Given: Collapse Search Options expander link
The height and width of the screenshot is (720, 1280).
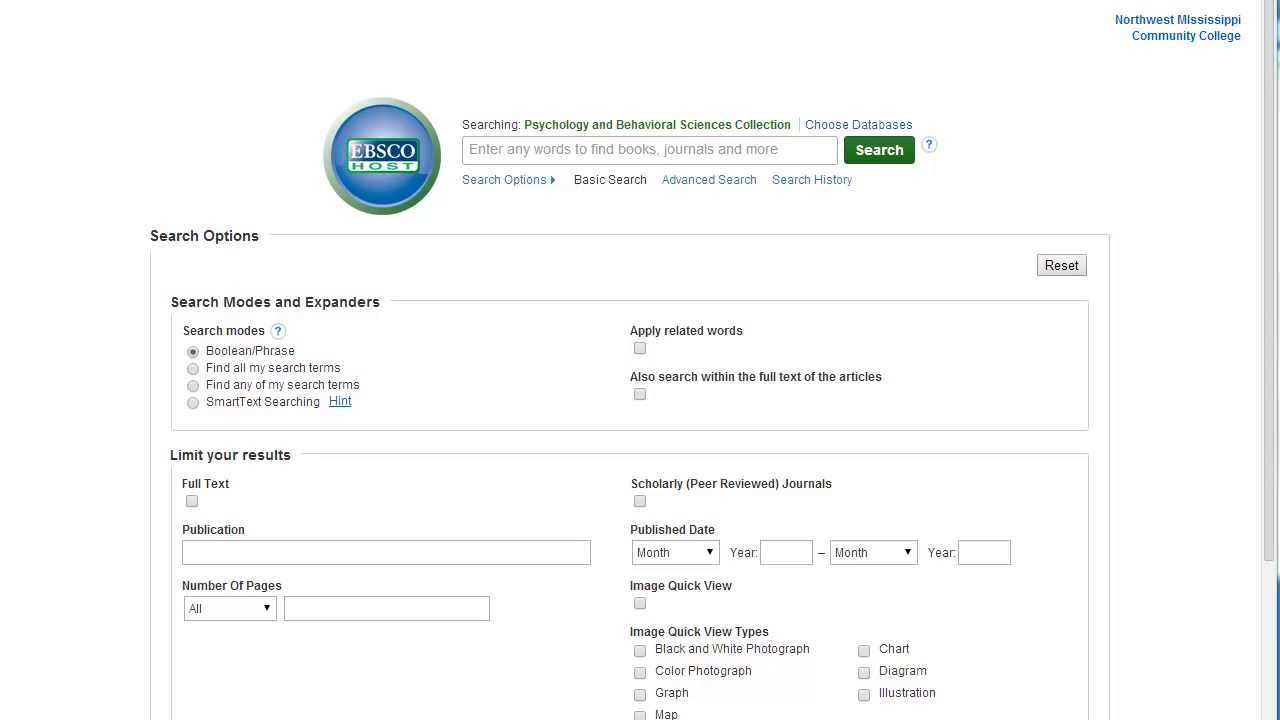Looking at the screenshot, I should click(x=508, y=180).
